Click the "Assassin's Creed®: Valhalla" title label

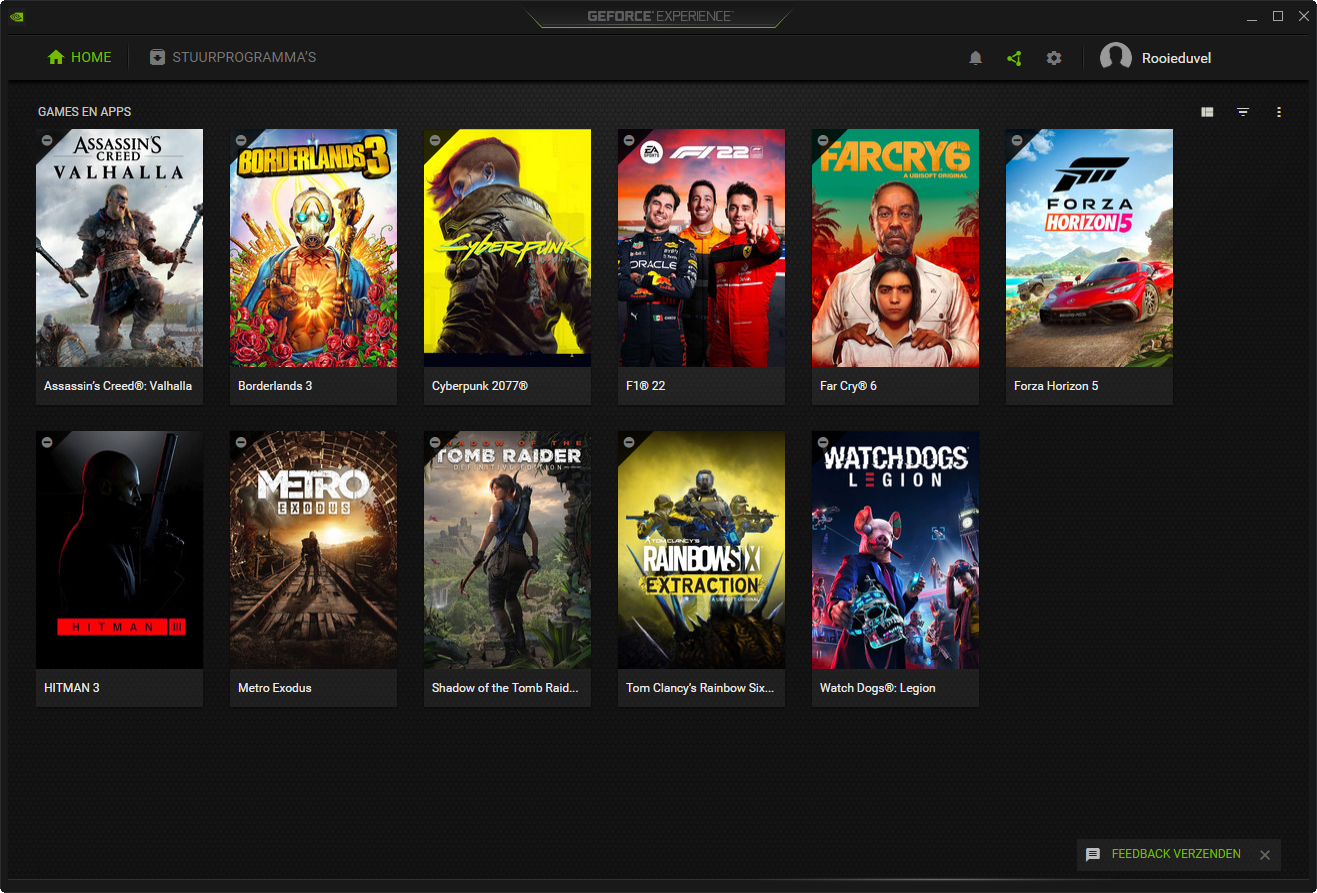[x=118, y=386]
